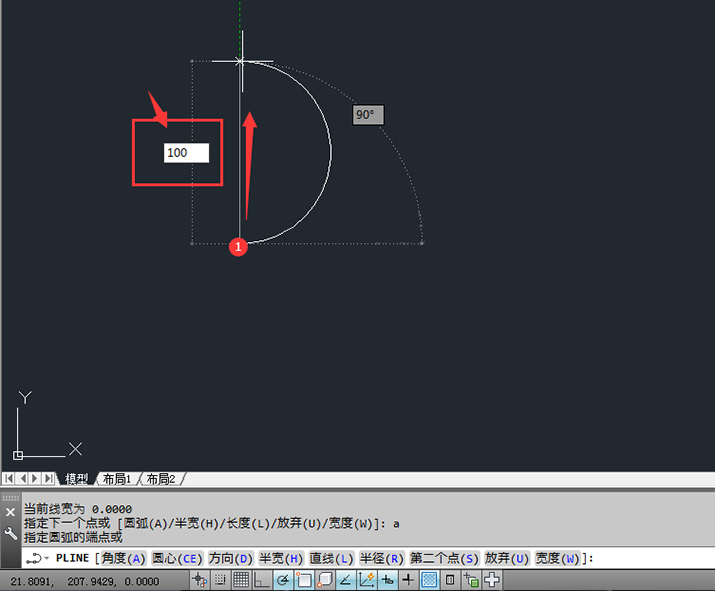715x591 pixels.
Task: Toggle Polar Tracking in status bar
Action: point(283,580)
